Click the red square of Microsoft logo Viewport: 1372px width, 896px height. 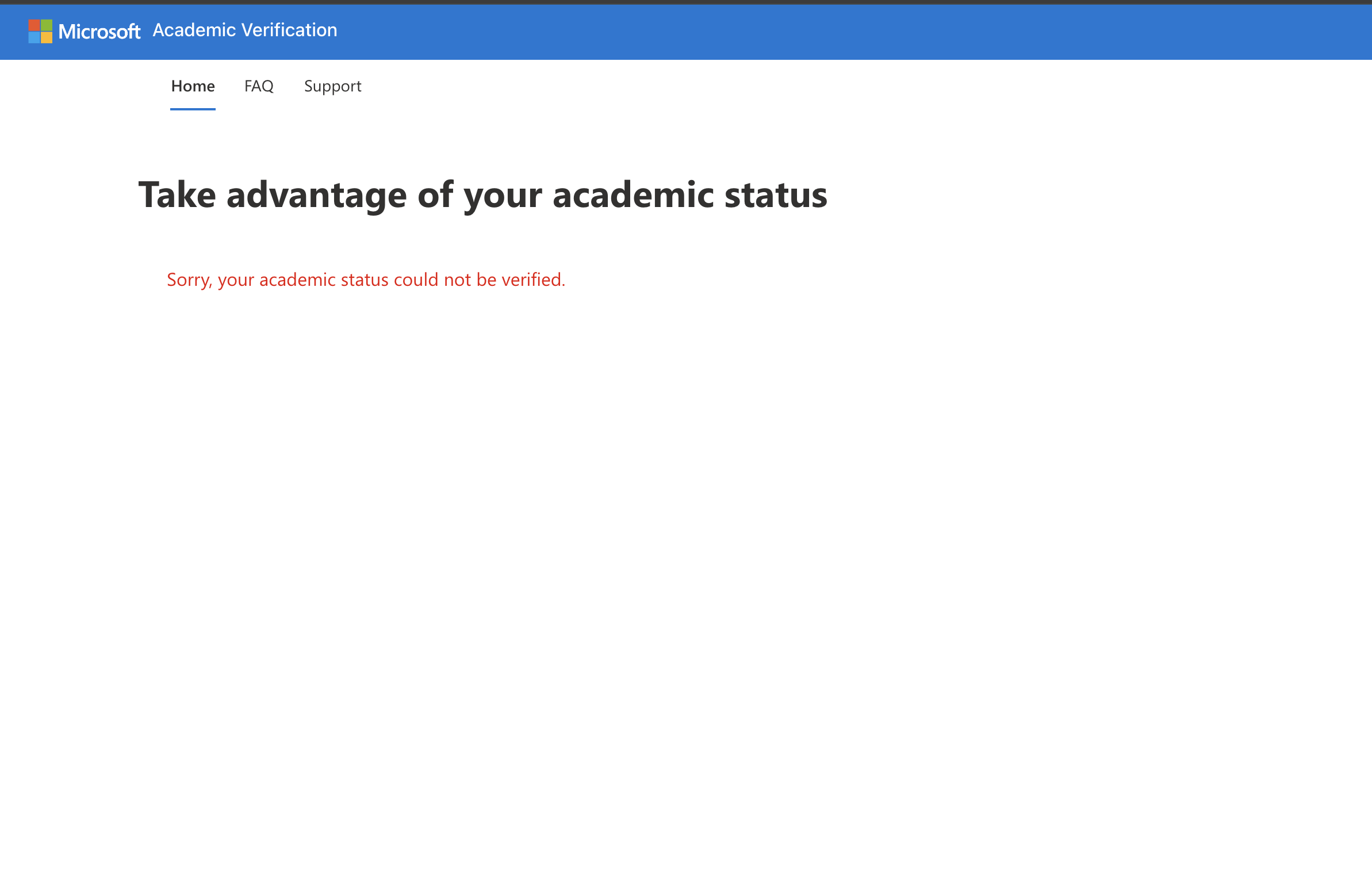[34, 25]
